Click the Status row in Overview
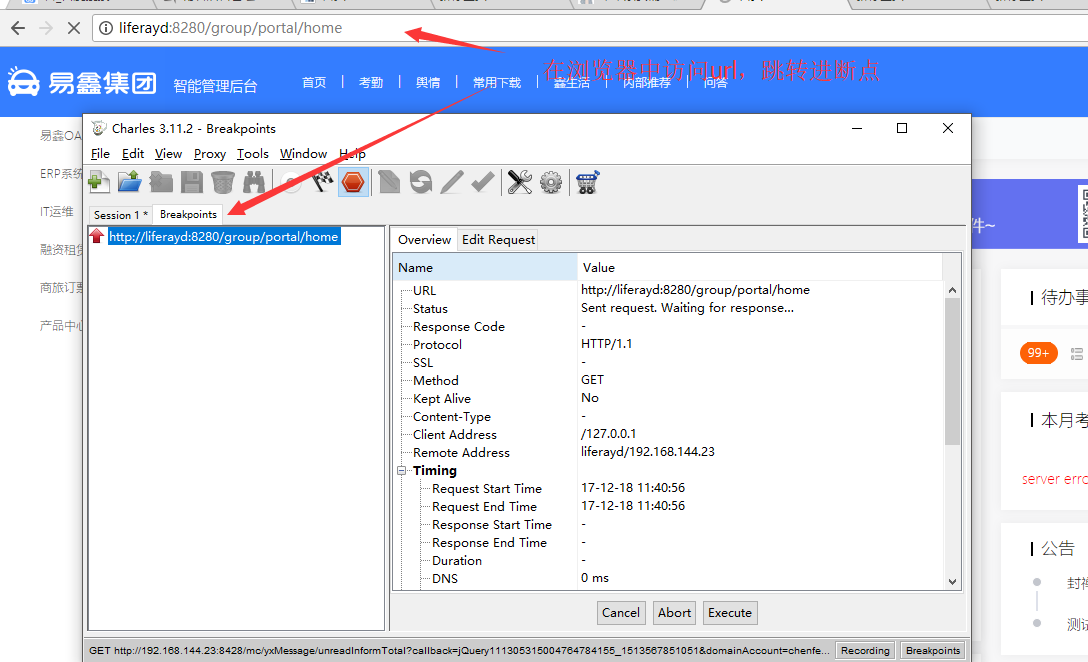Viewport: 1088px width, 662px height. click(x=668, y=308)
